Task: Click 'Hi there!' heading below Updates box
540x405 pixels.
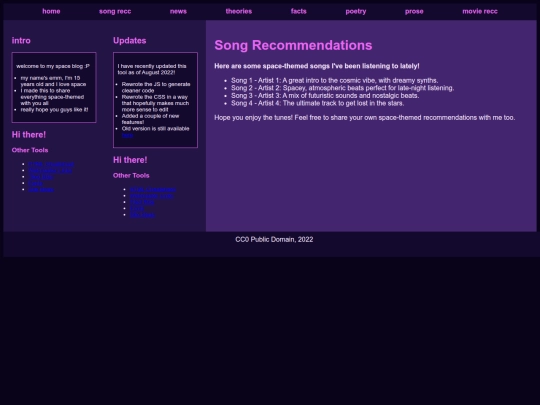Action: click(130, 160)
